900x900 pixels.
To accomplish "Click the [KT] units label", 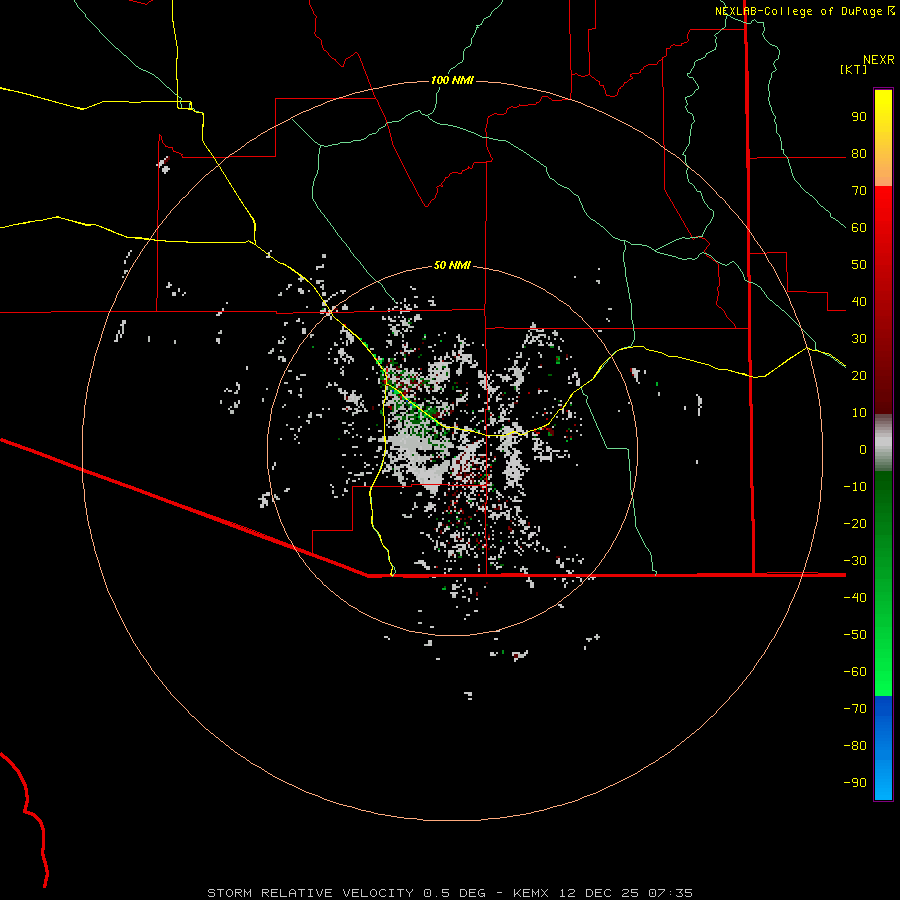I will [x=854, y=69].
